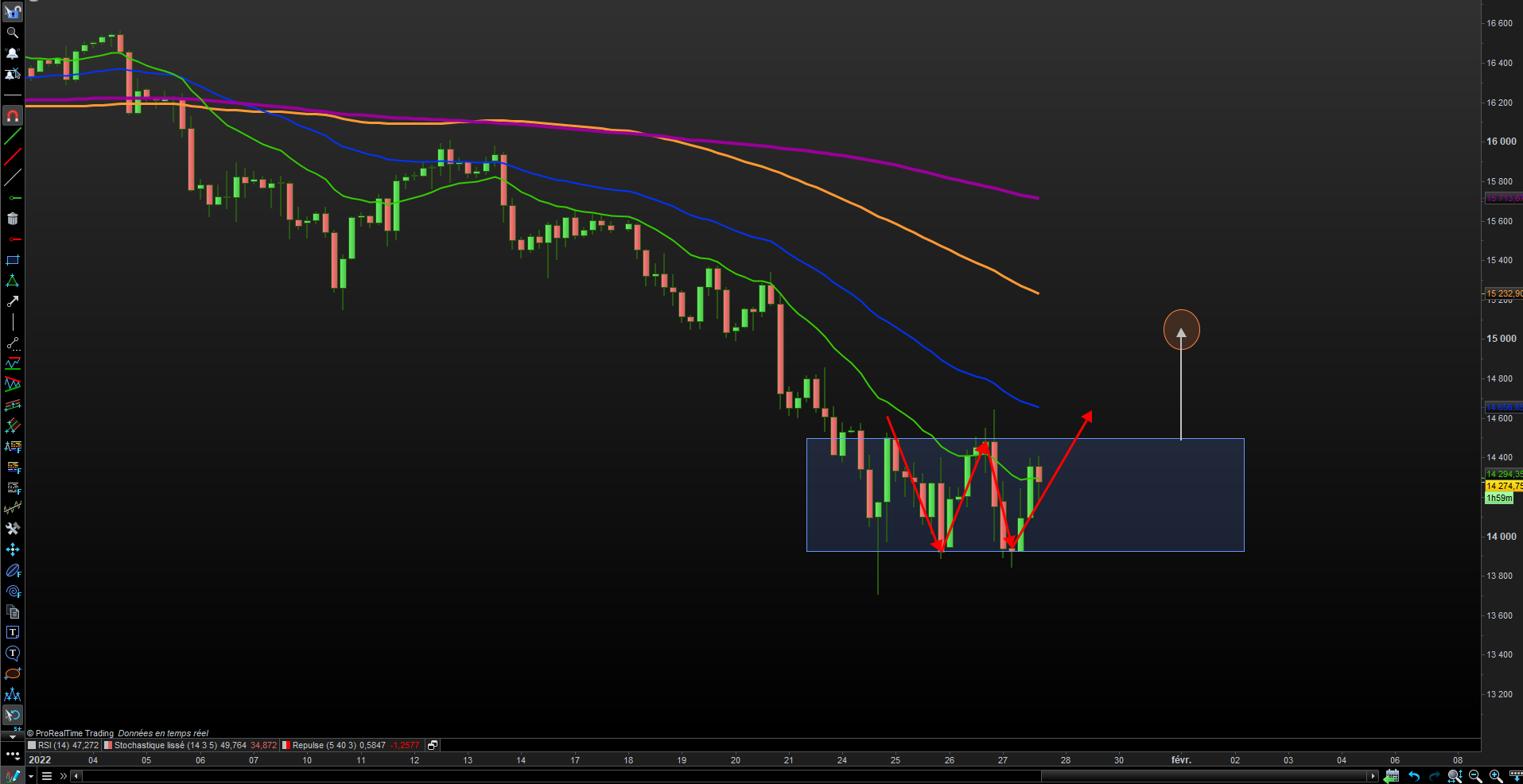This screenshot has height=784, width=1523.
Task: Click the zoom out magnifier button
Action: [1475, 776]
